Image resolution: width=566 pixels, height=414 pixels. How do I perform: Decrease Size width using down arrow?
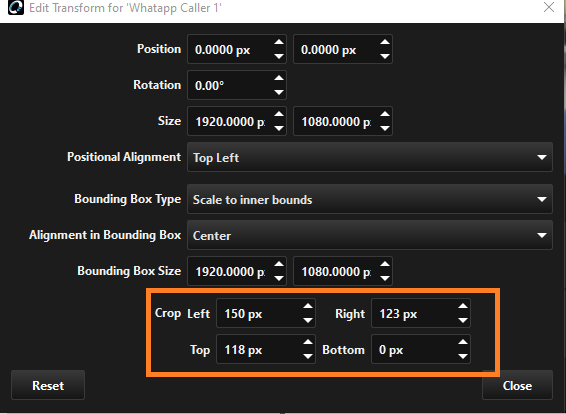pos(278,128)
